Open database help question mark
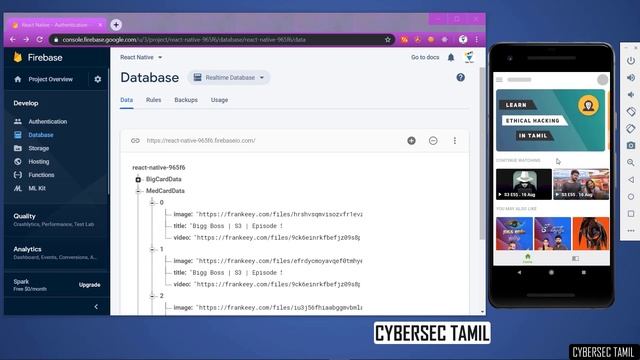 click(x=460, y=78)
